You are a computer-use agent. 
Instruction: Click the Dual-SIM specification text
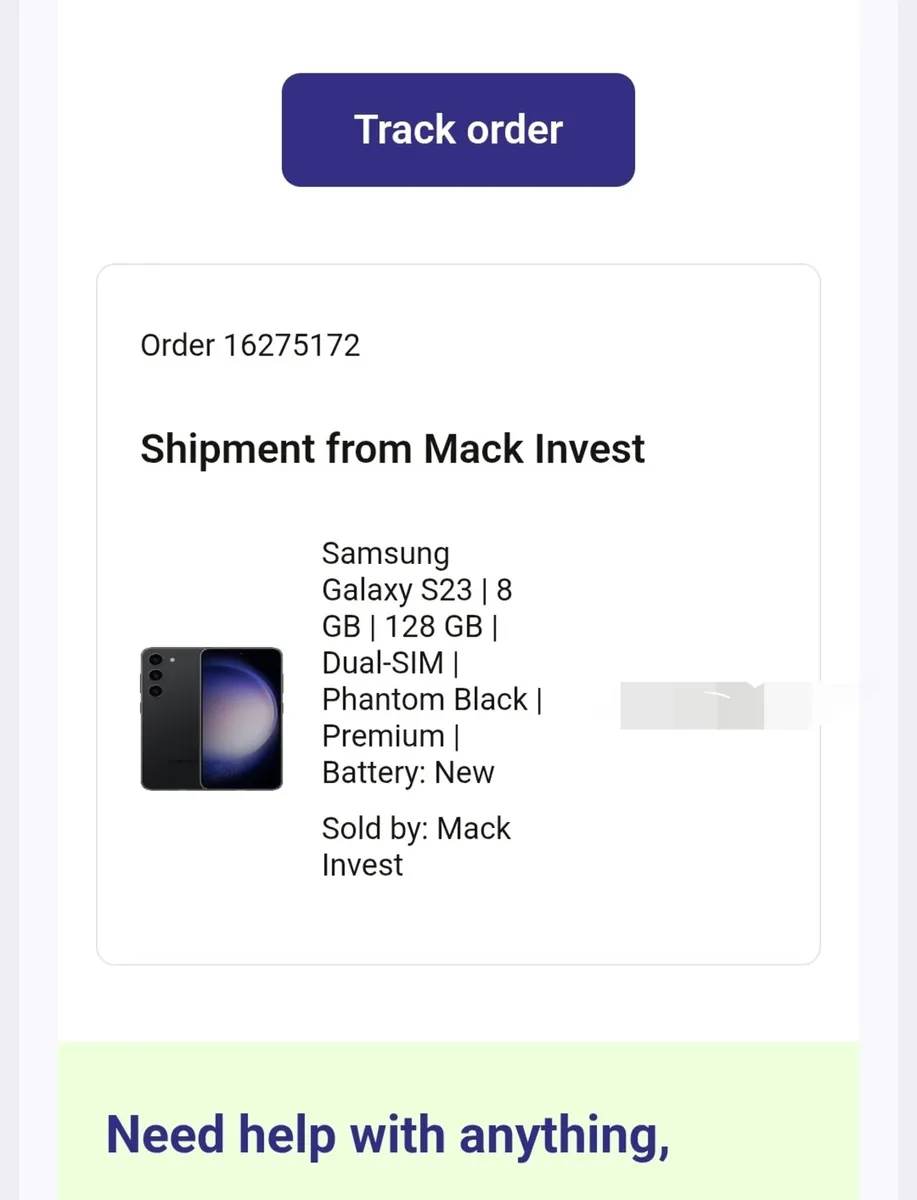tap(381, 663)
